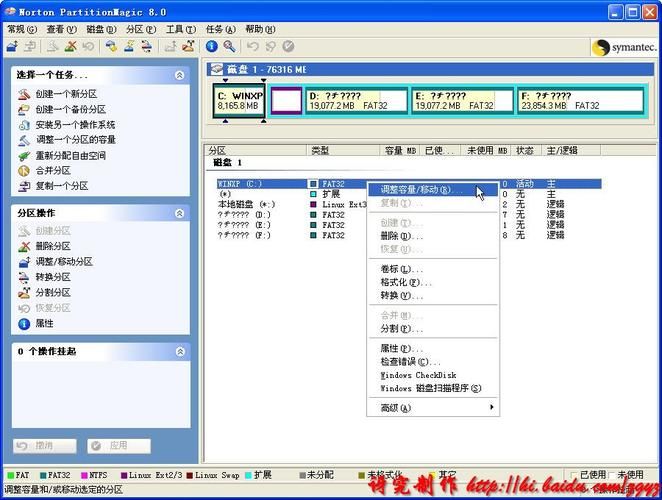
Task: Click the icon beside 分割分区 in sidebar
Action: click(x=24, y=293)
